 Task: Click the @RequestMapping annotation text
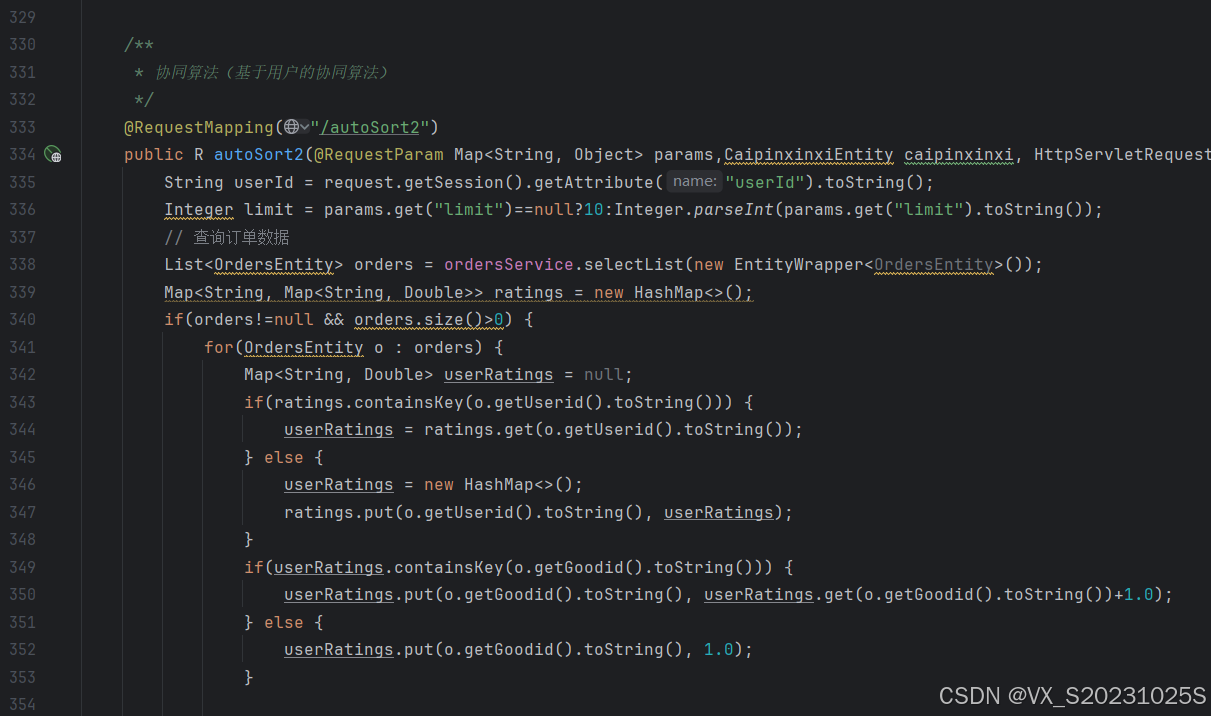coord(198,127)
